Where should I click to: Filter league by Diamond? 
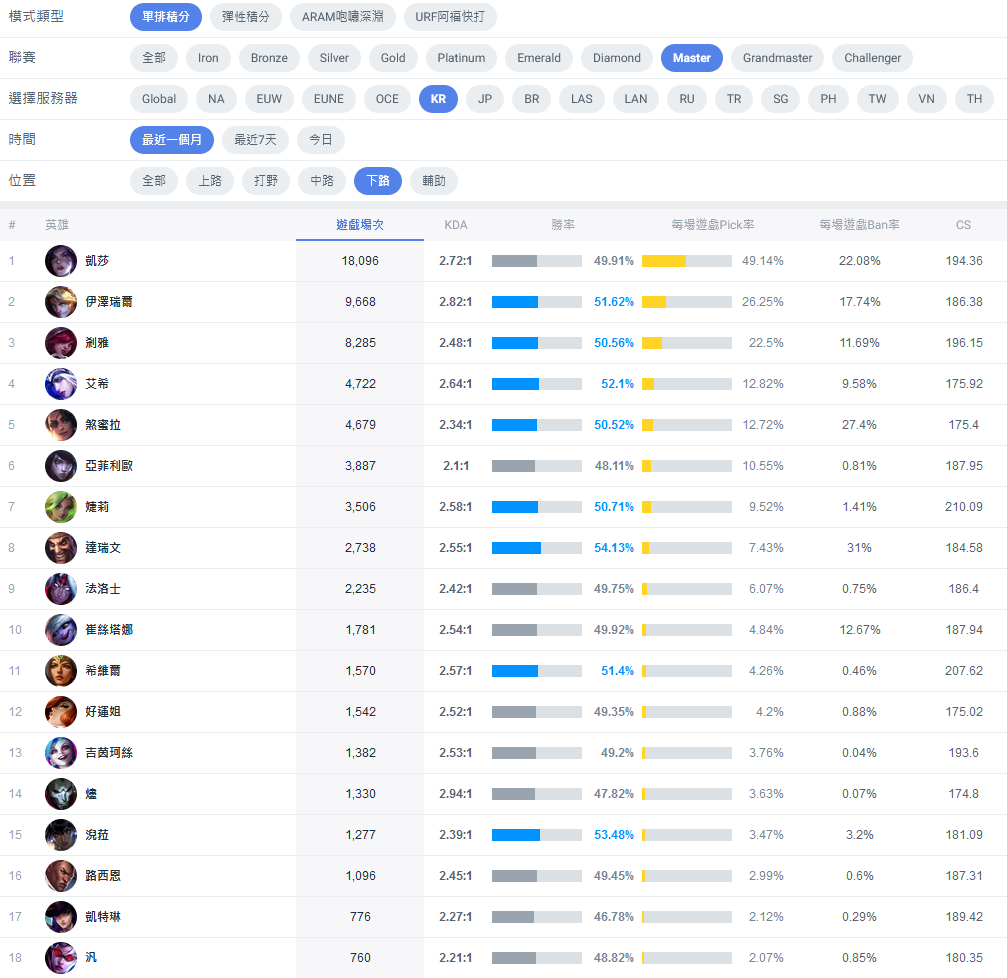[617, 58]
